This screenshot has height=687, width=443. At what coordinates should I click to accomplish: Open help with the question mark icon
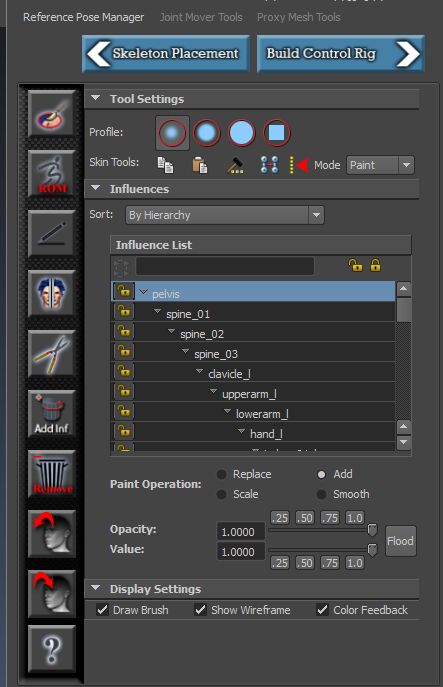point(52,649)
